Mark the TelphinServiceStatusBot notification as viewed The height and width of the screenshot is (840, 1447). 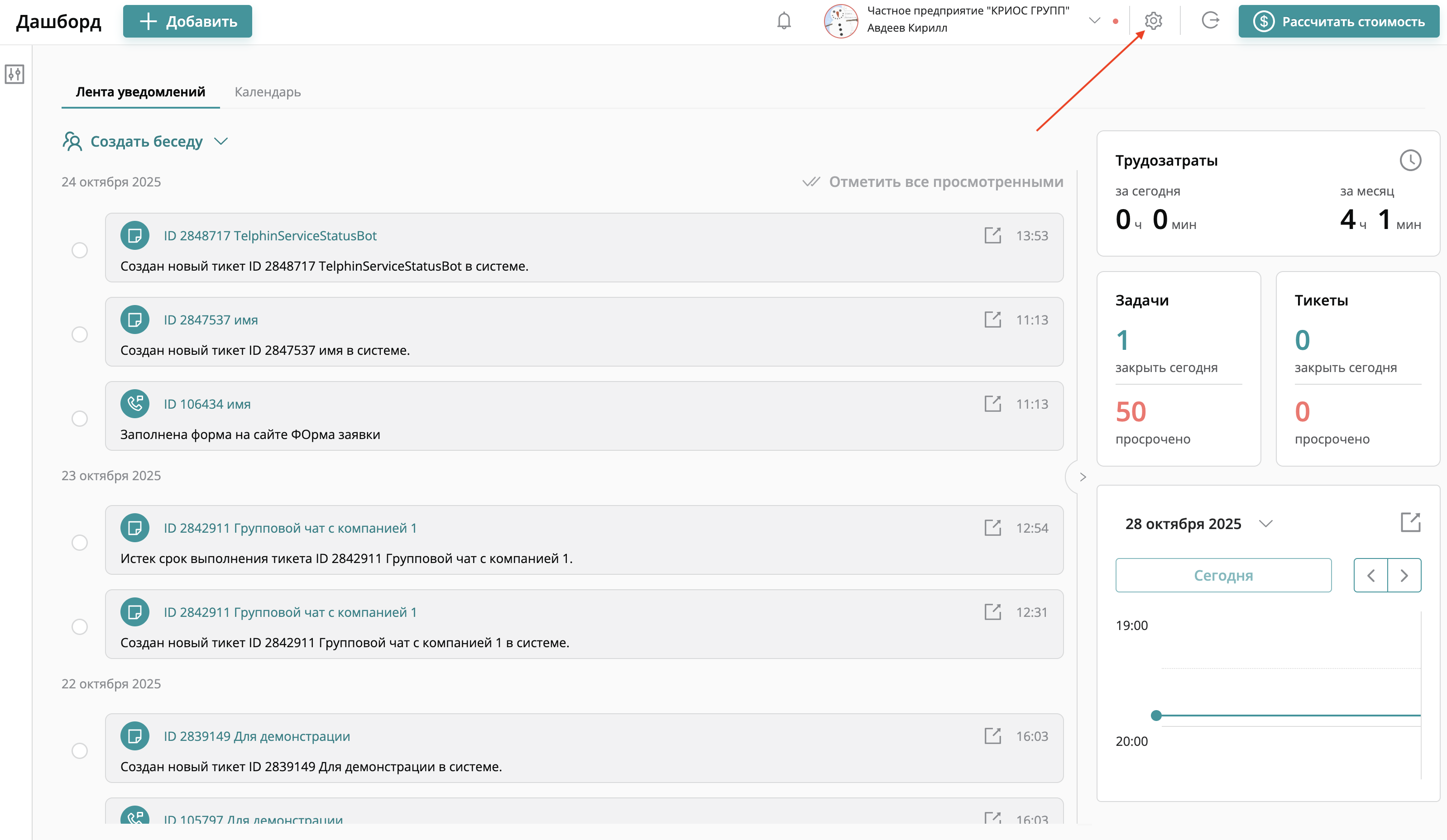[80, 250]
